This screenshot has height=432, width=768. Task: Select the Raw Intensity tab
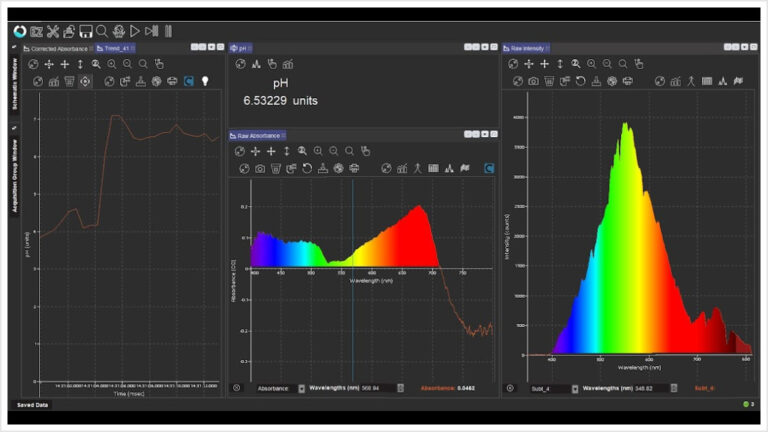click(x=526, y=48)
